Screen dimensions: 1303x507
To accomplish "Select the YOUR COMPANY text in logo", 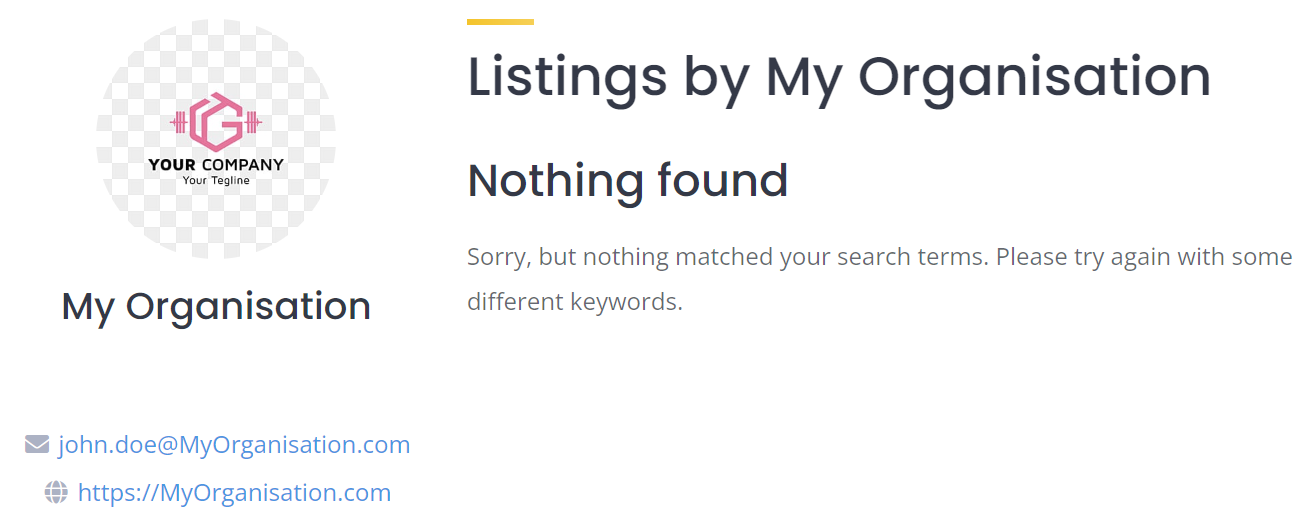I will tap(216, 165).
